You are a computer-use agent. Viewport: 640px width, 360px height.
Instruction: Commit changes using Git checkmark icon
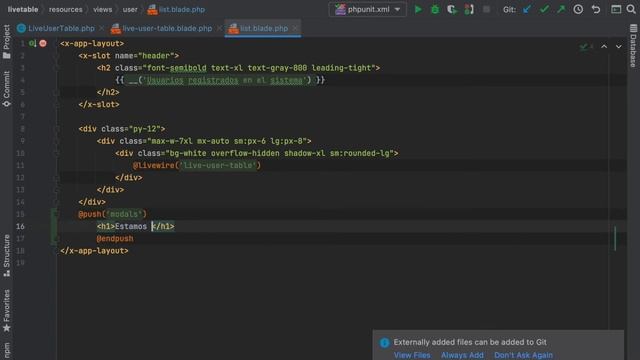click(x=544, y=9)
